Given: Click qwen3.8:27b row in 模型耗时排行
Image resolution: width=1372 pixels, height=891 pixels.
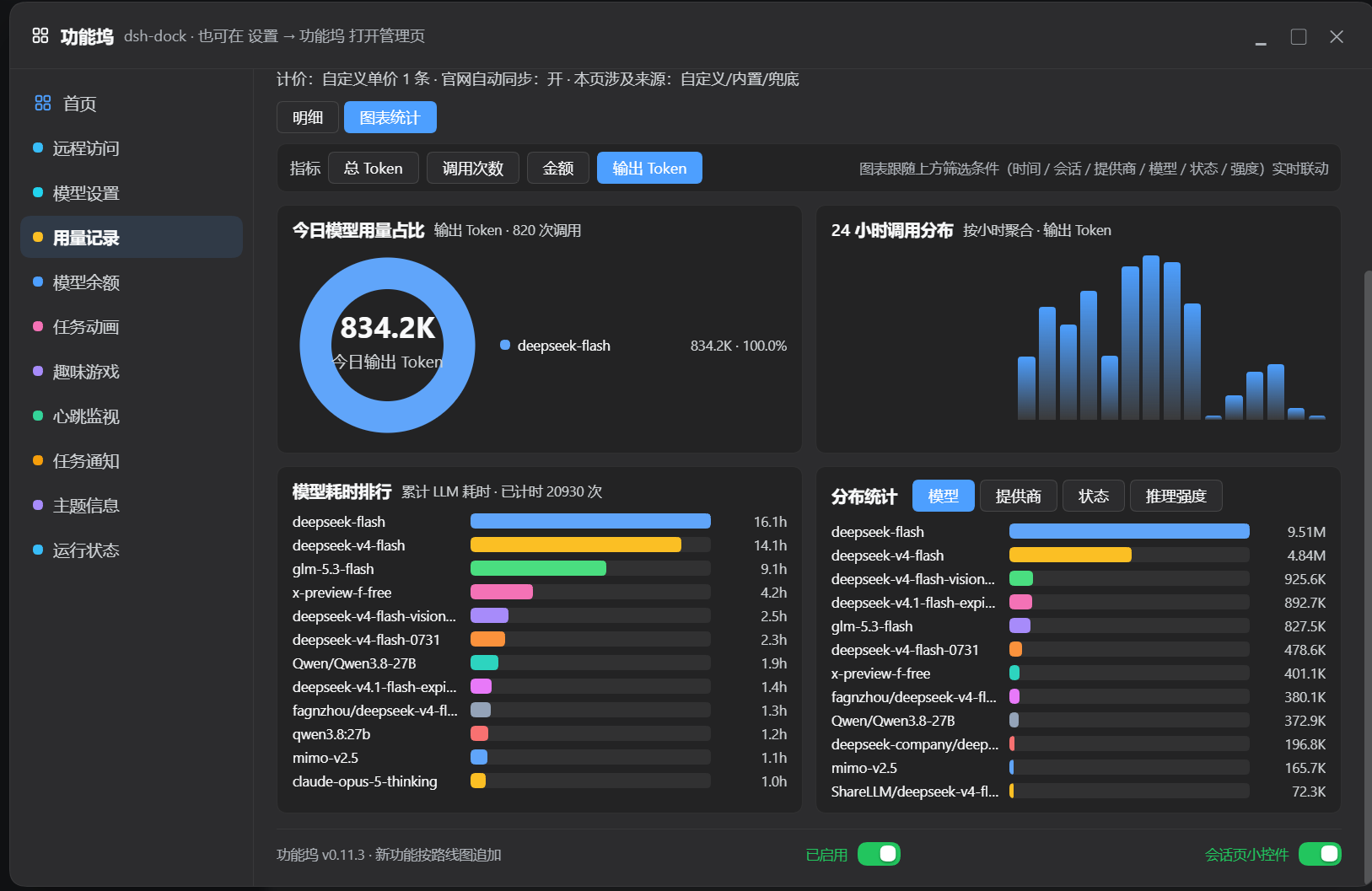Looking at the screenshot, I should coord(540,734).
